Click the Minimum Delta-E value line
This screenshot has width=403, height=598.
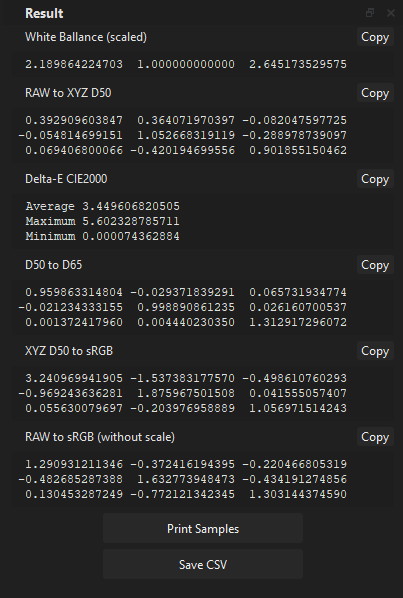103,236
